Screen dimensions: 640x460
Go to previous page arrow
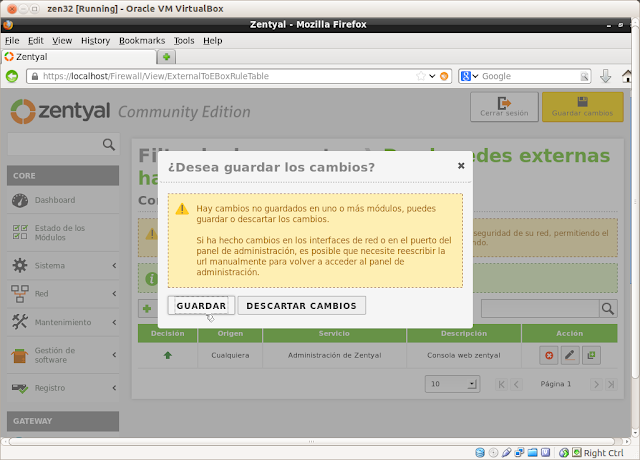tap(516, 384)
